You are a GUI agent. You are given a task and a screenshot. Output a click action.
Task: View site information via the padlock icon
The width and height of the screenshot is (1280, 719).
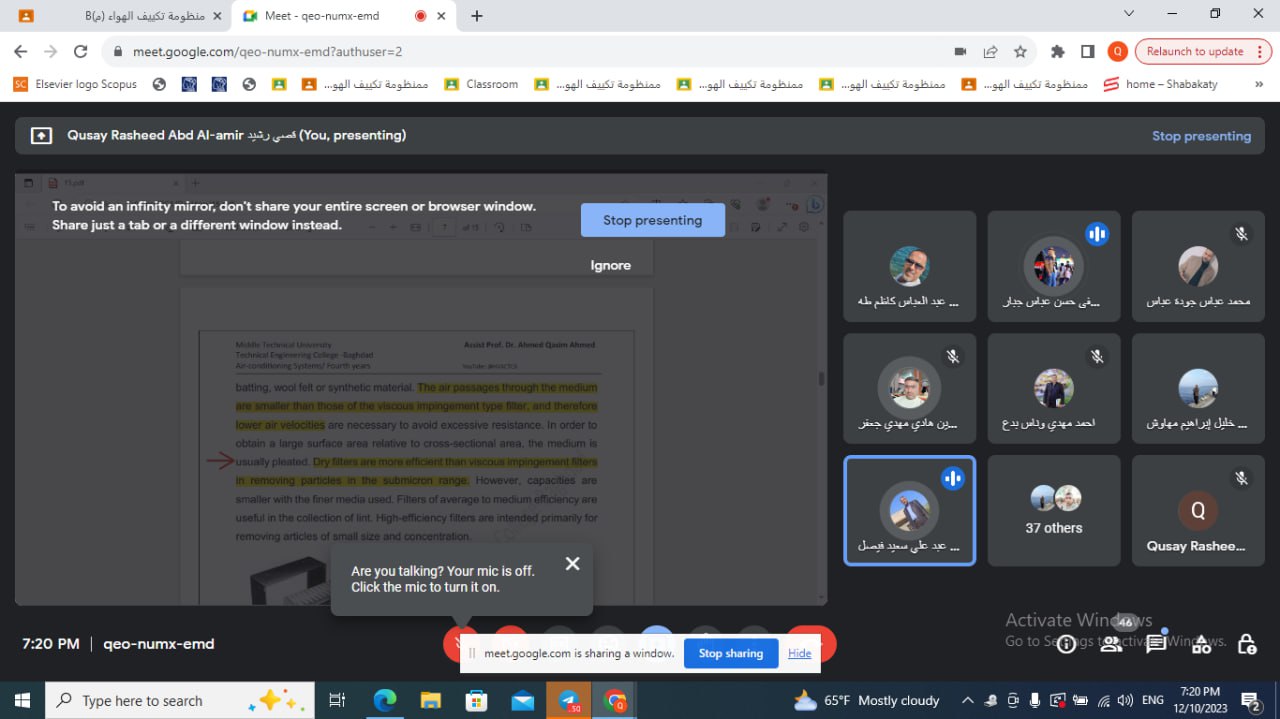click(x=118, y=52)
